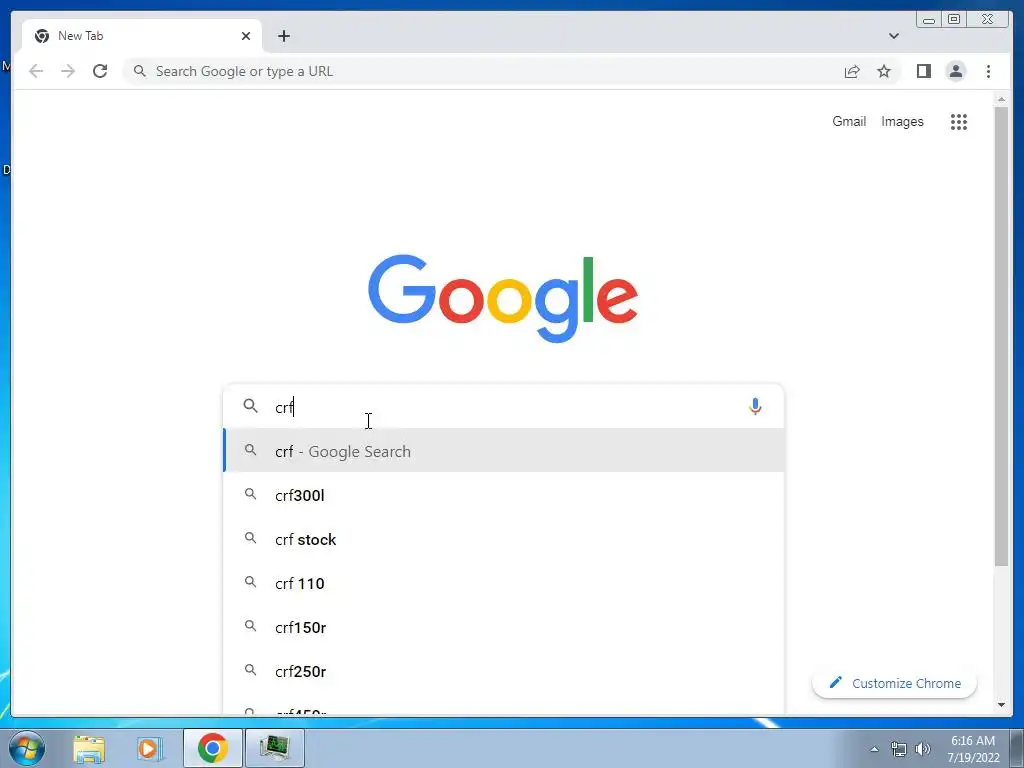Image resolution: width=1024 pixels, height=768 pixels.
Task: Show hidden system tray icons
Action: pos(874,749)
